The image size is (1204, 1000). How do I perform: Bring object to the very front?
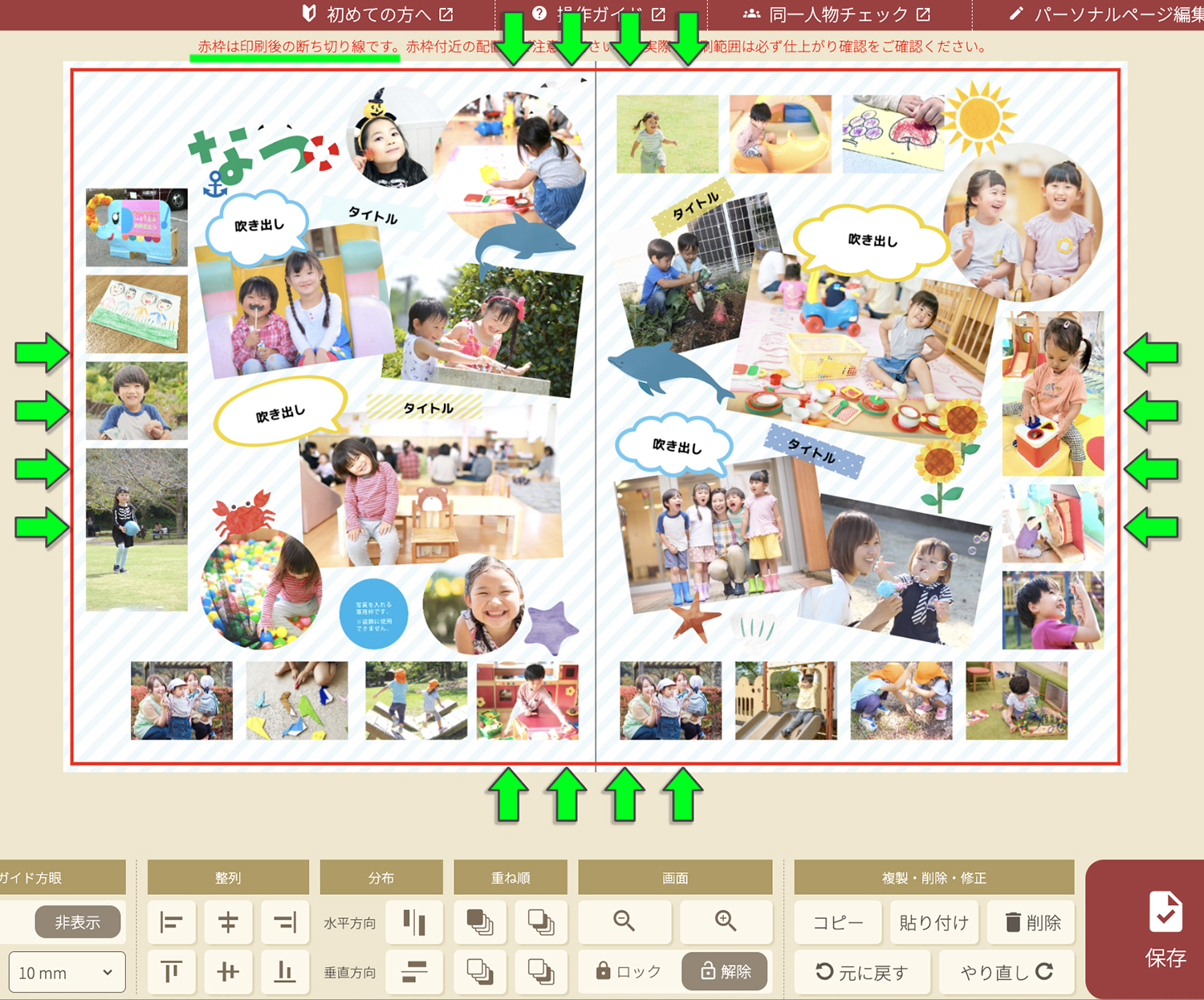click(480, 922)
